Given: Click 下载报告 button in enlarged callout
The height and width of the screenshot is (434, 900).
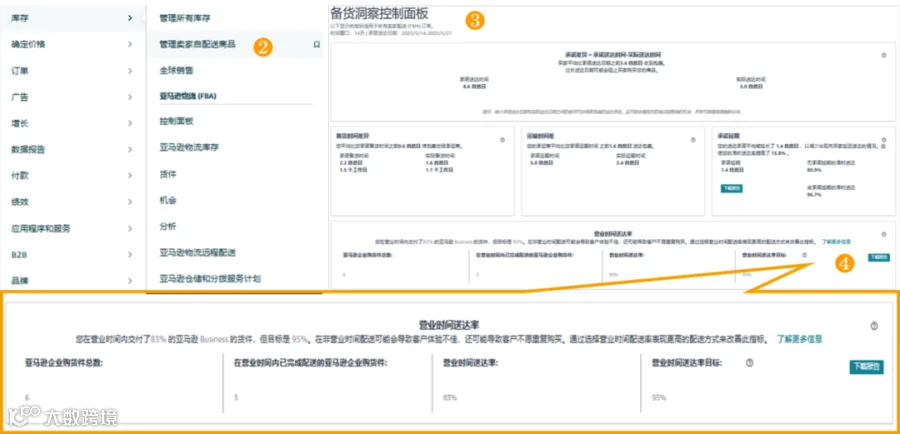Looking at the screenshot, I should pos(866,367).
